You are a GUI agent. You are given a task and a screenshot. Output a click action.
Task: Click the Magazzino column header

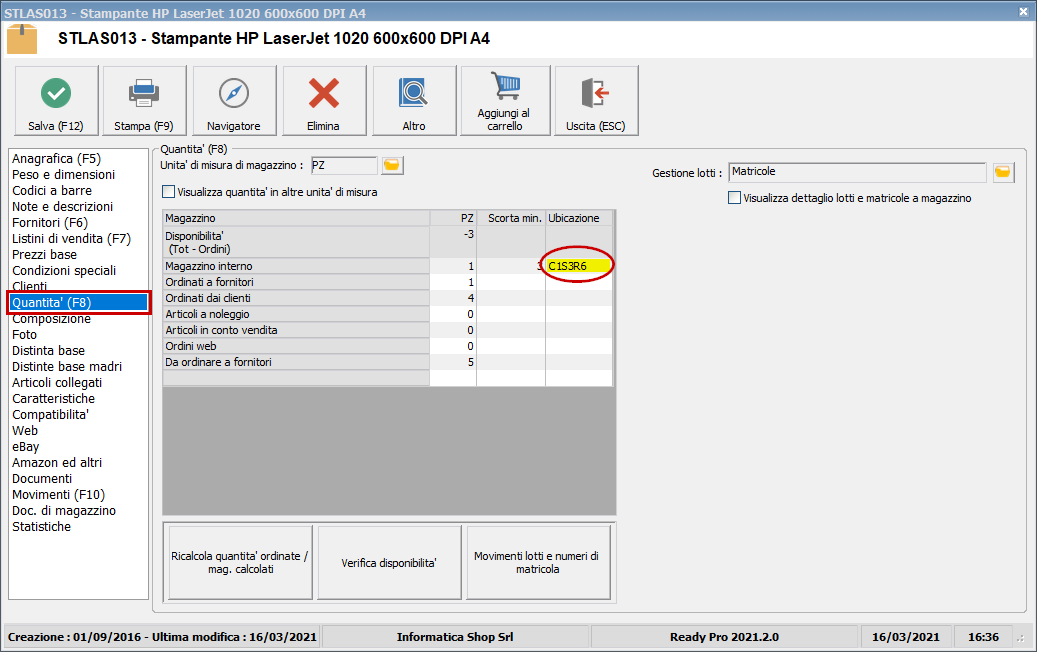pyautogui.click(x=296, y=218)
